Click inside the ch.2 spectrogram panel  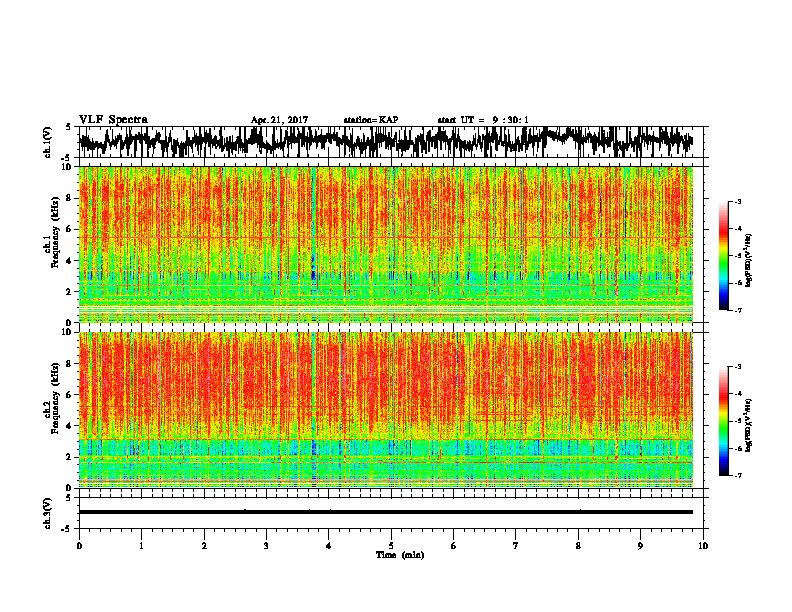point(386,410)
